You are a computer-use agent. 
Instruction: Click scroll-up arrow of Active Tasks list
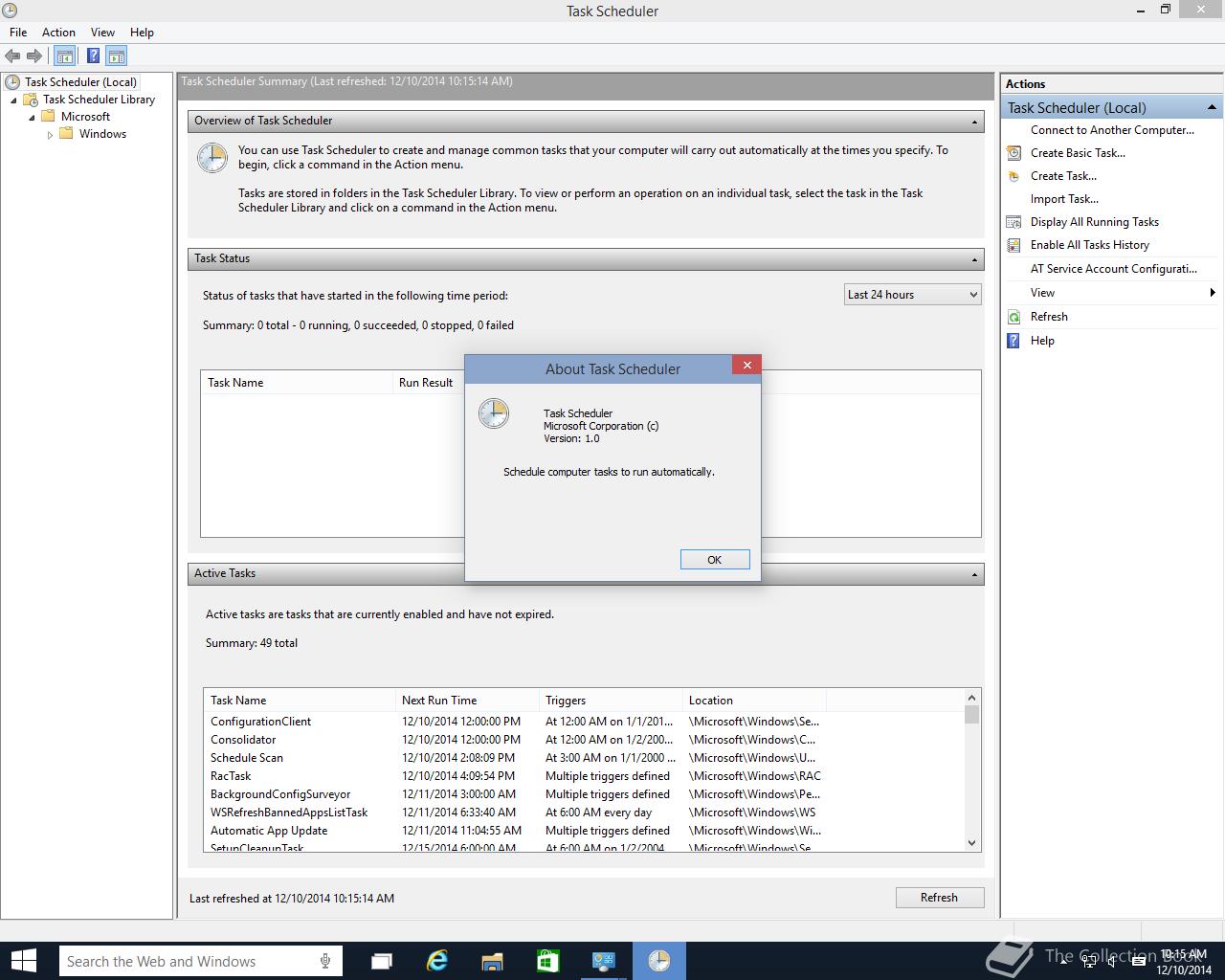point(972,699)
